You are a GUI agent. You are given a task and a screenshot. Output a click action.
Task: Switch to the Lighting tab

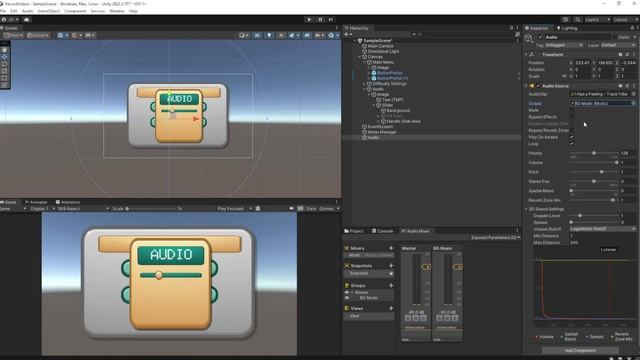pyautogui.click(x=567, y=28)
